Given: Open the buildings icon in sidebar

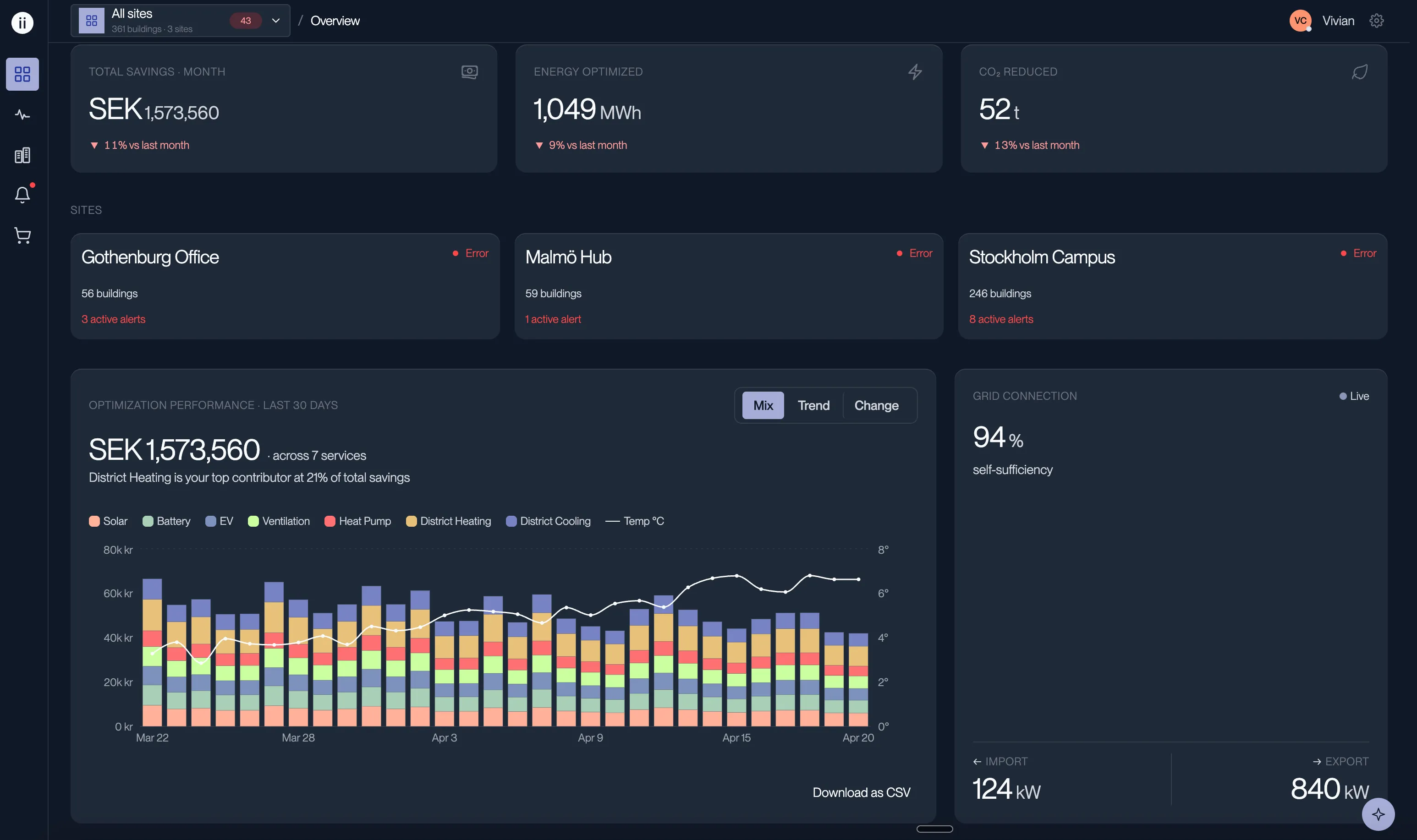Looking at the screenshot, I should click(22, 155).
